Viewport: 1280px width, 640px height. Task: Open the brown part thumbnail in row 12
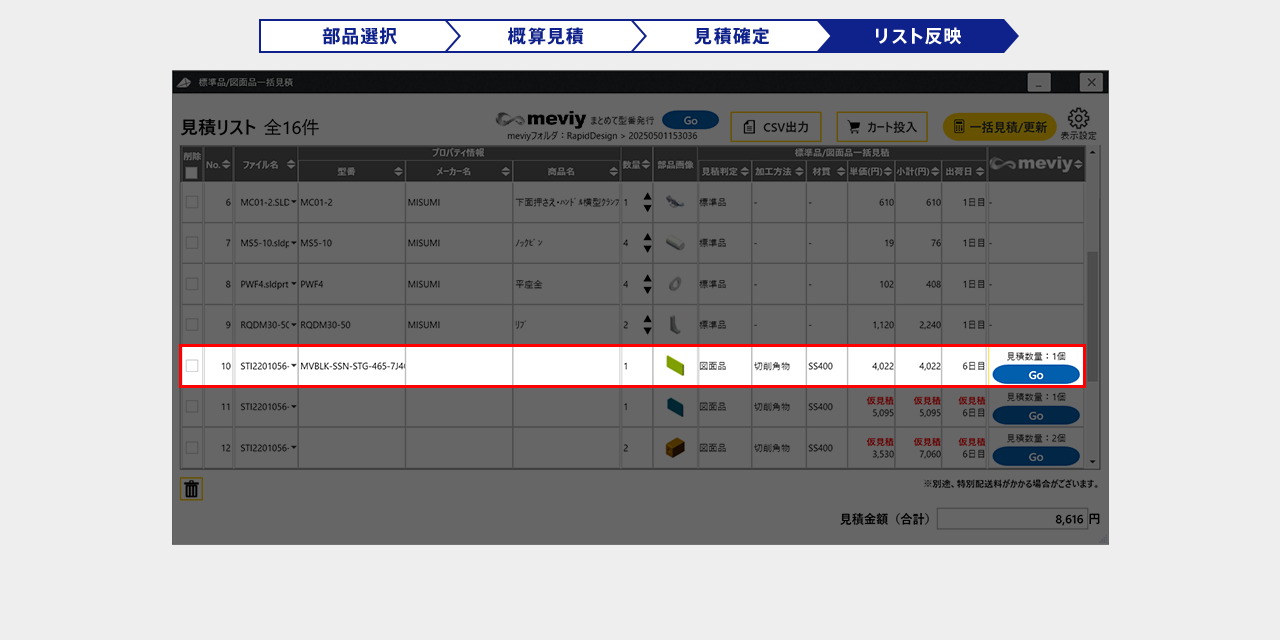tap(675, 448)
